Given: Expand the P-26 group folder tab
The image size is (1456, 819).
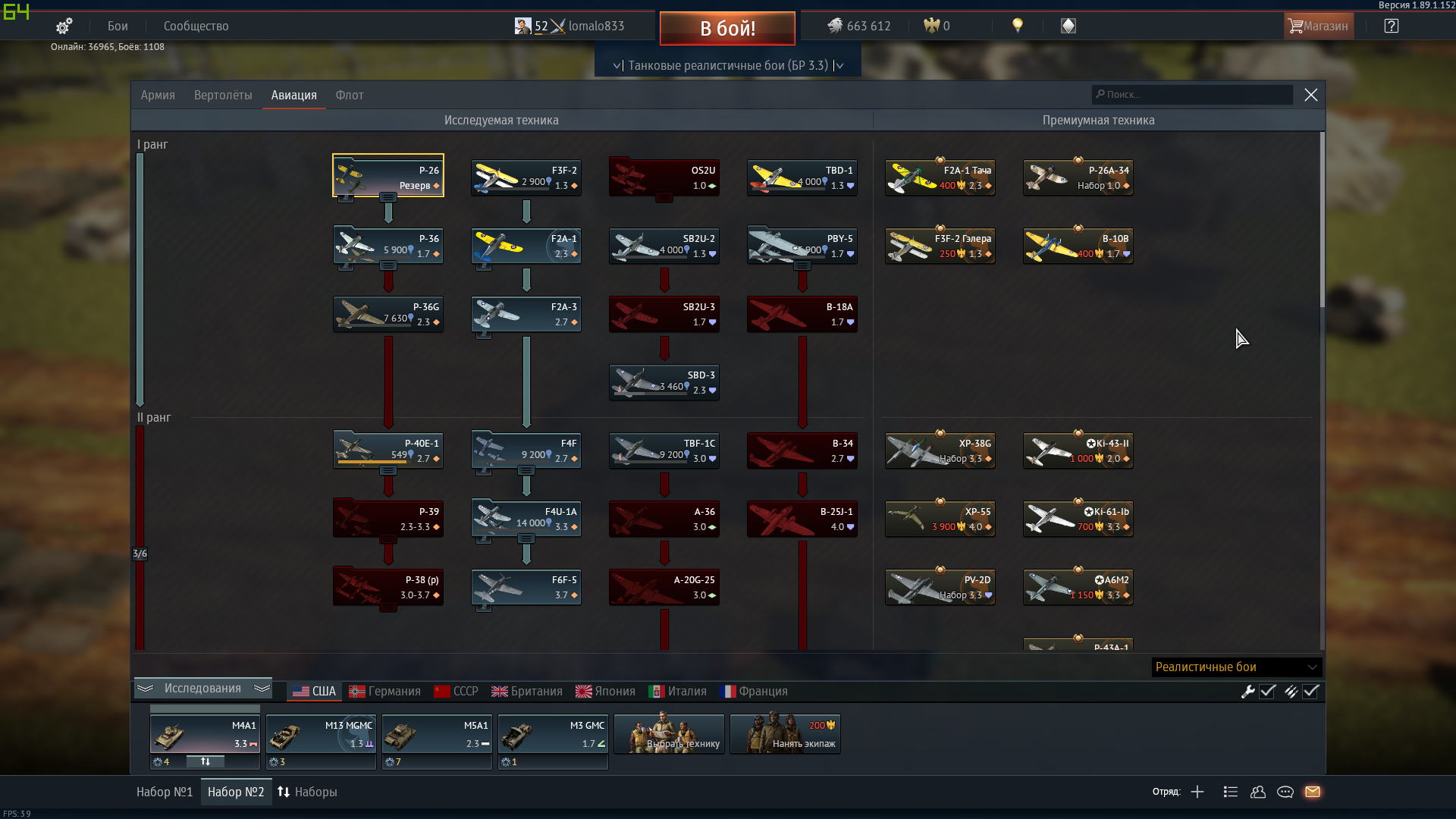Looking at the screenshot, I should click(x=388, y=197).
